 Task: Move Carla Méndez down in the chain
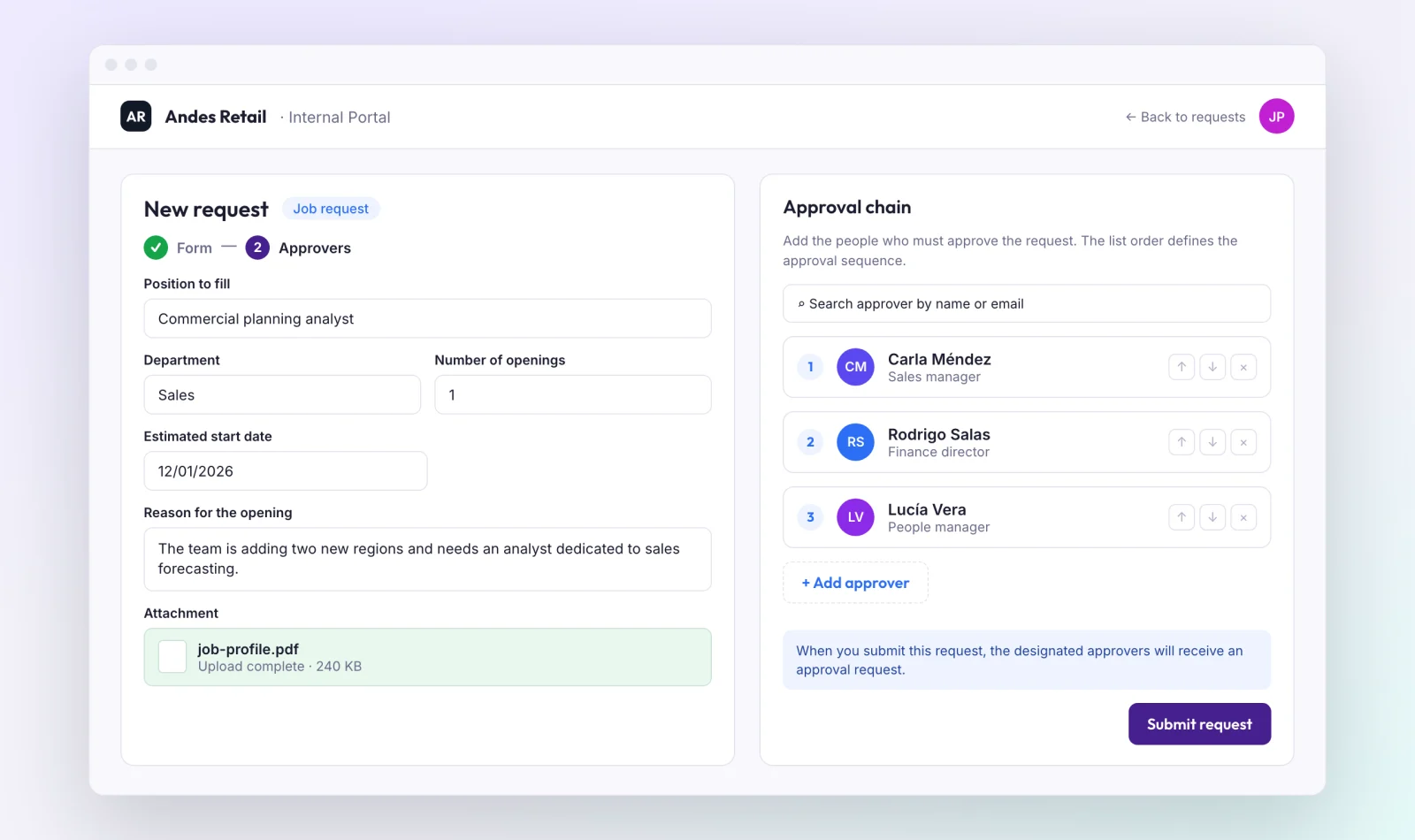[x=1212, y=367]
